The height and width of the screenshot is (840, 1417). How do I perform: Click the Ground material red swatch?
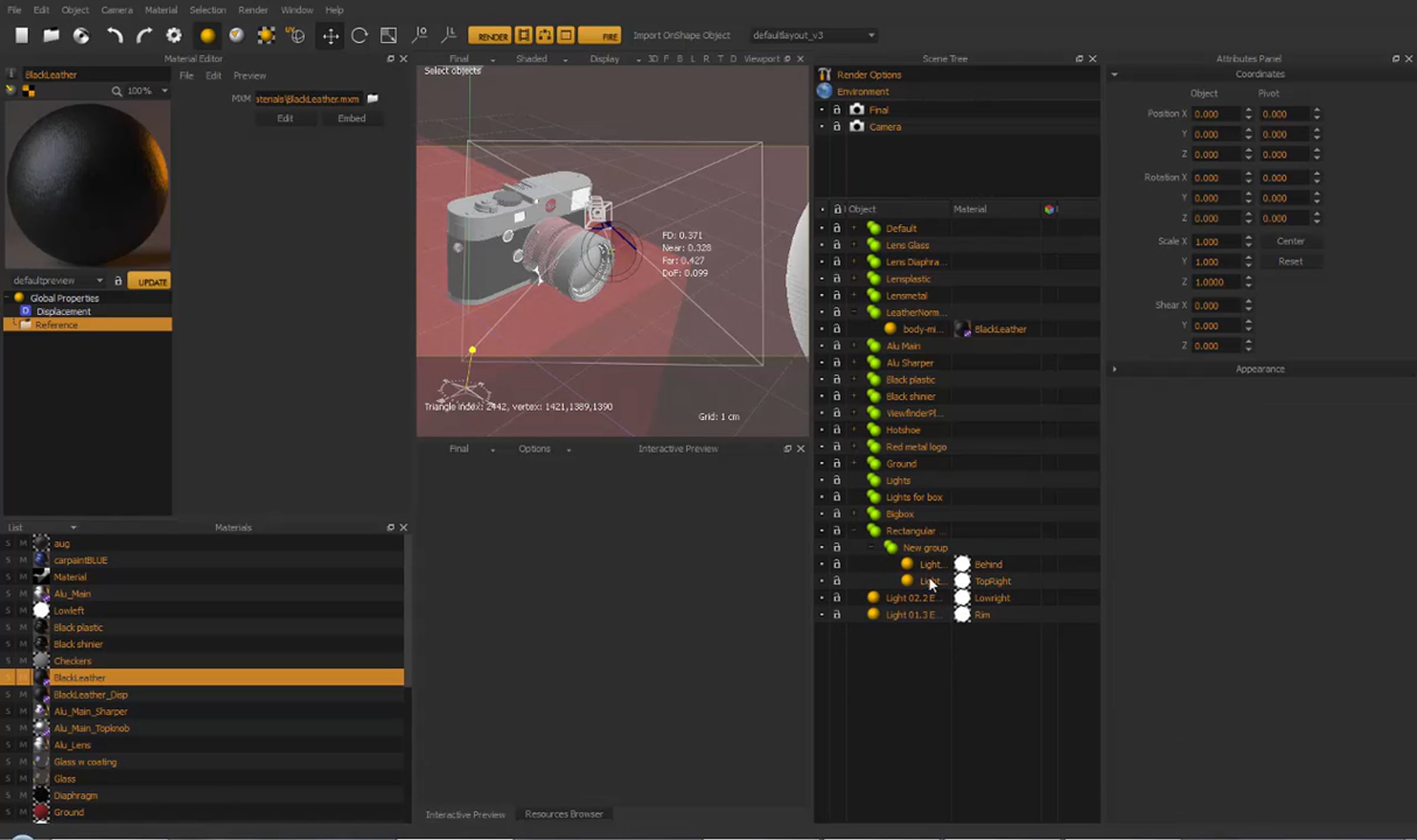click(x=41, y=812)
